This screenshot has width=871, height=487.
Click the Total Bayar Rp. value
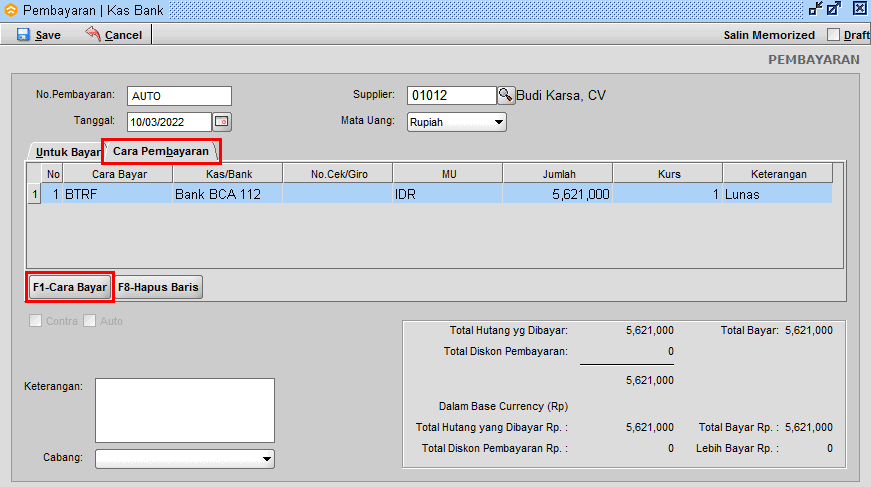809,428
